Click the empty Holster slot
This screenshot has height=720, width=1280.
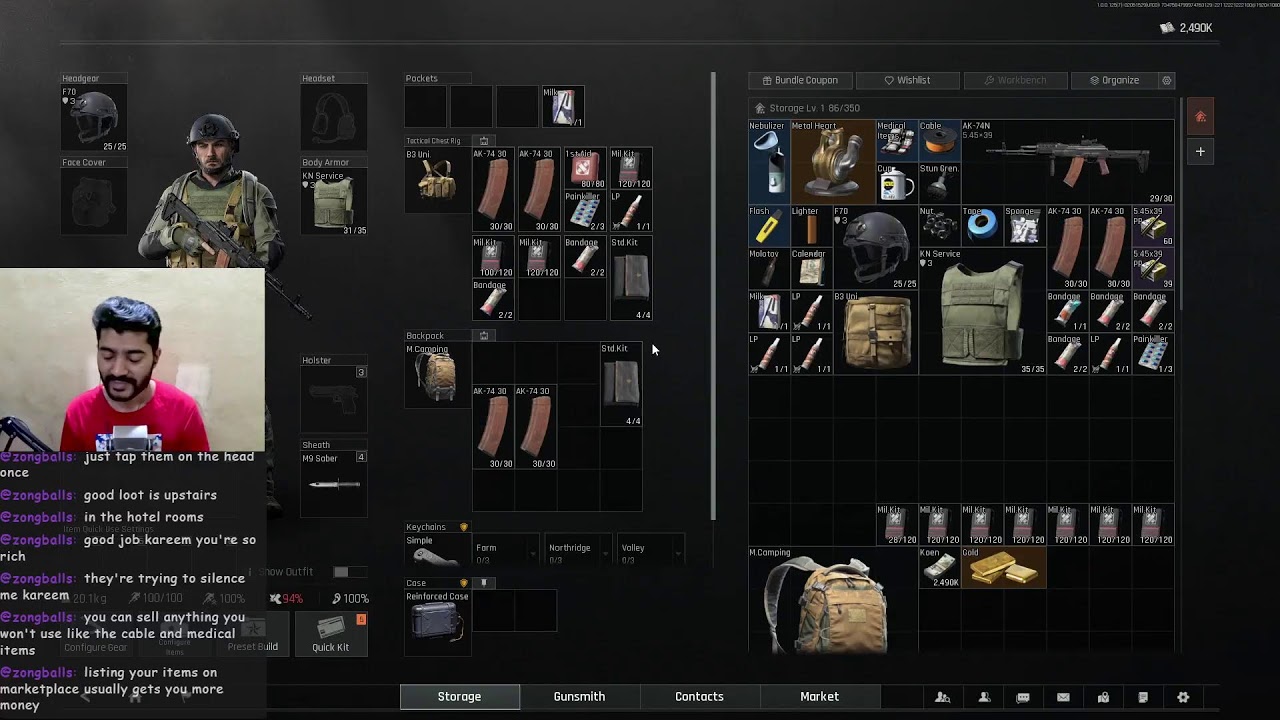(334, 400)
